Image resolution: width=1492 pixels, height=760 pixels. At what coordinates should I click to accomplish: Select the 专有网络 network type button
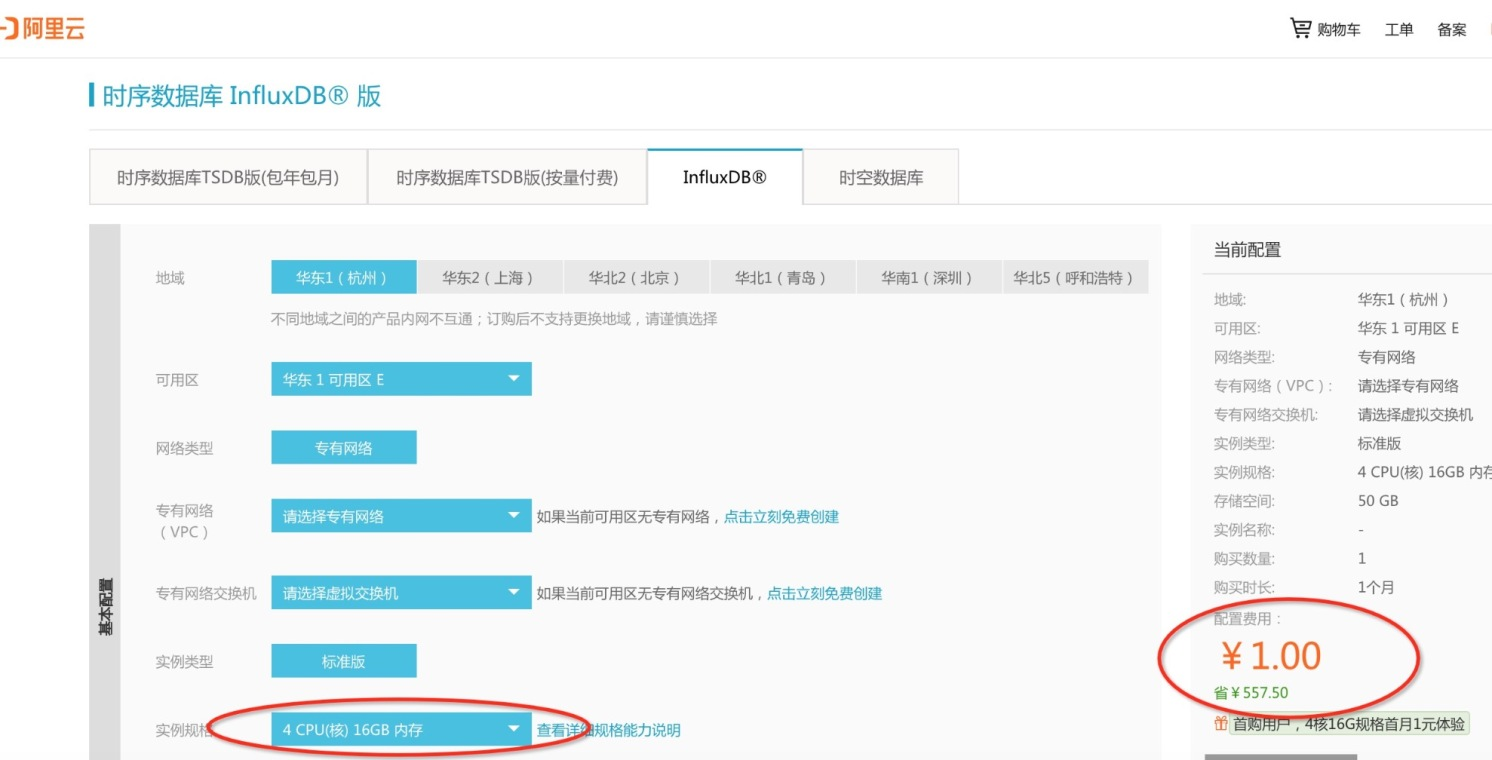pyautogui.click(x=344, y=448)
